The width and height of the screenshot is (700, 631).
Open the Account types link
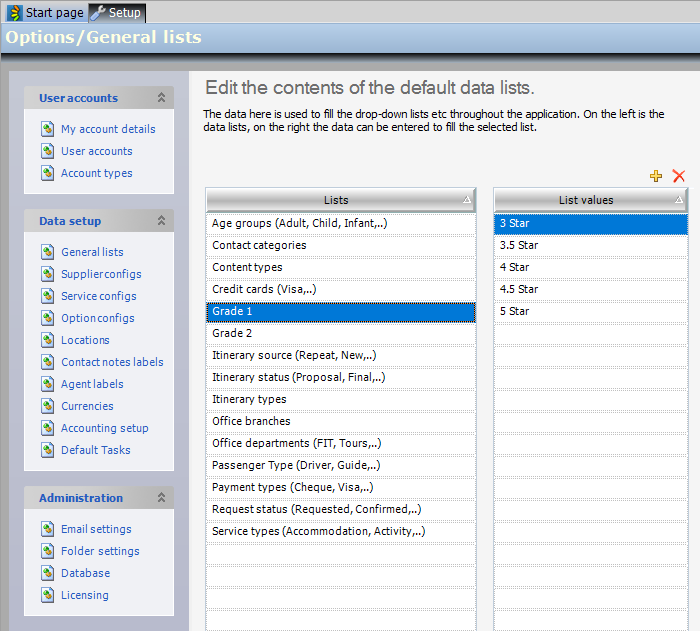tap(96, 173)
